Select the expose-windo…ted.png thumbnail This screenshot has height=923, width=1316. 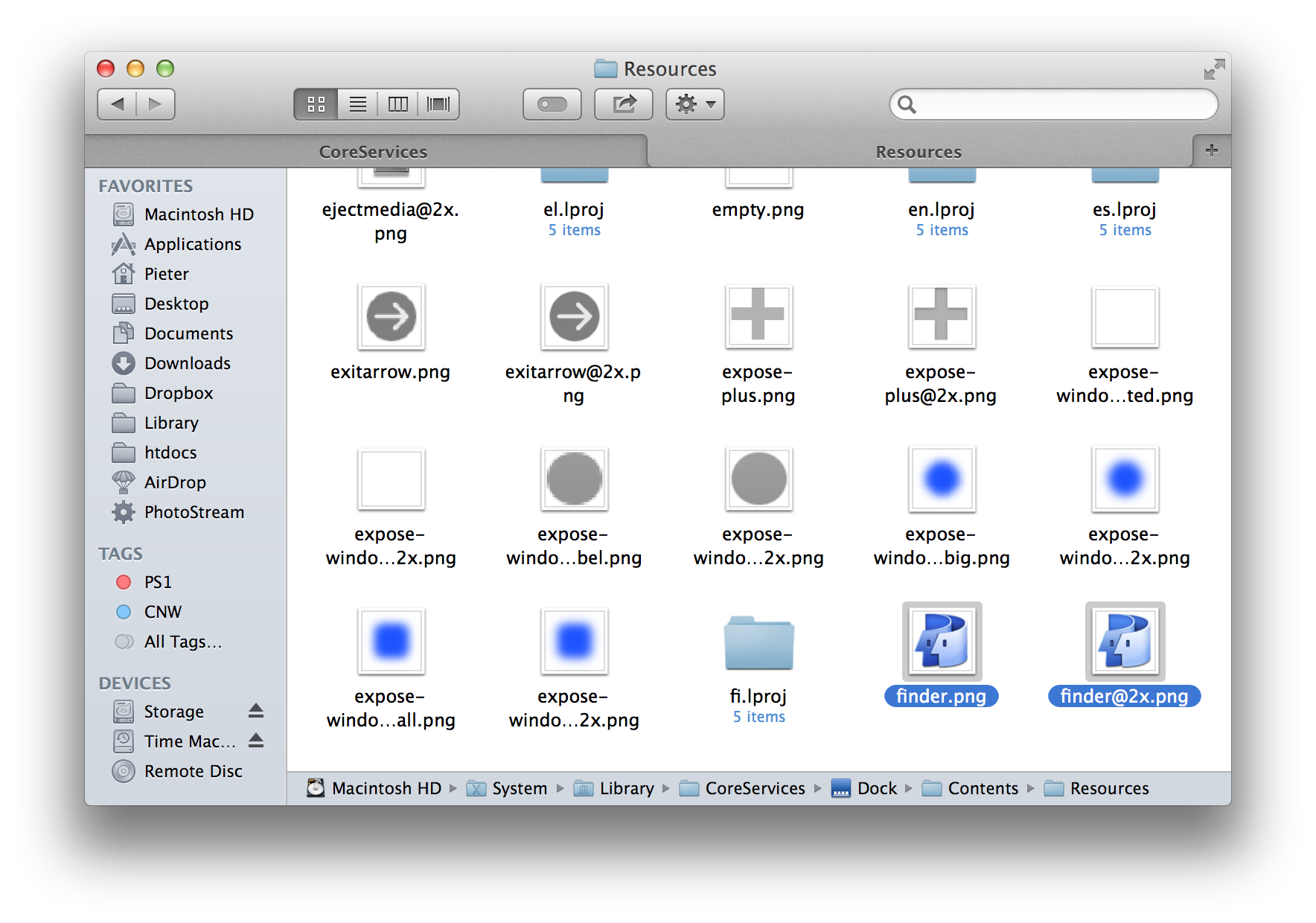[1125, 316]
